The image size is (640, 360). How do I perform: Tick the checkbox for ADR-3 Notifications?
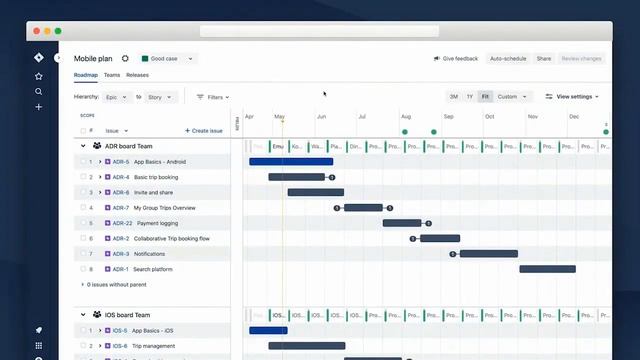pyautogui.click(x=83, y=254)
